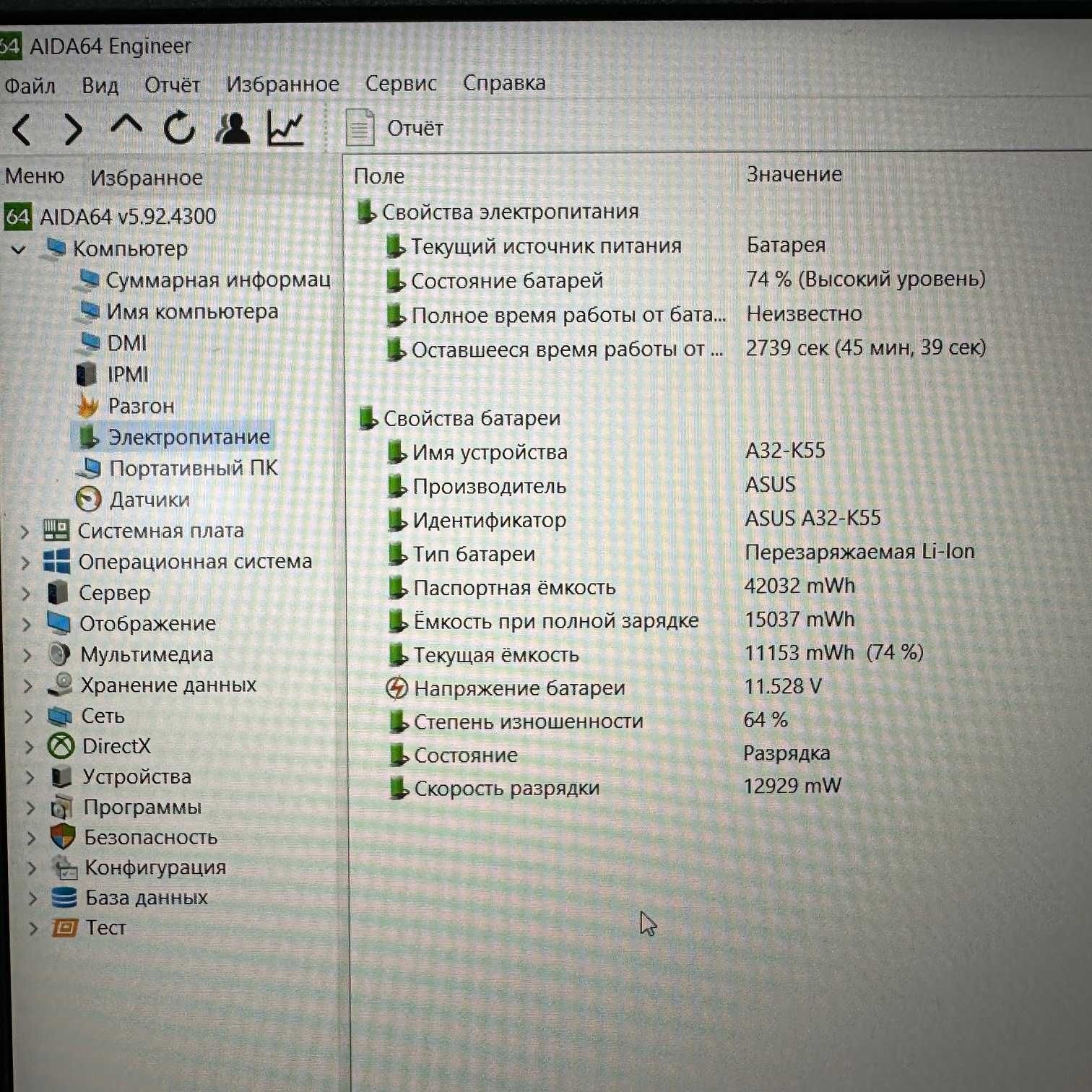Expand the Устройства node

(30, 777)
